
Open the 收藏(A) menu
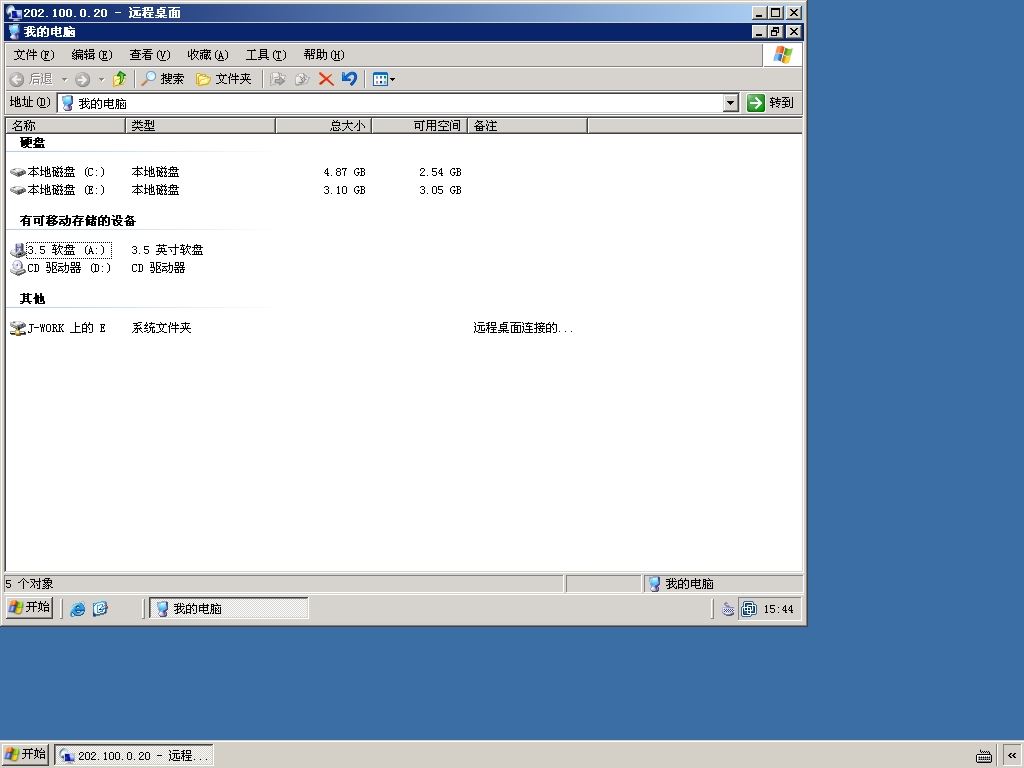coord(208,55)
